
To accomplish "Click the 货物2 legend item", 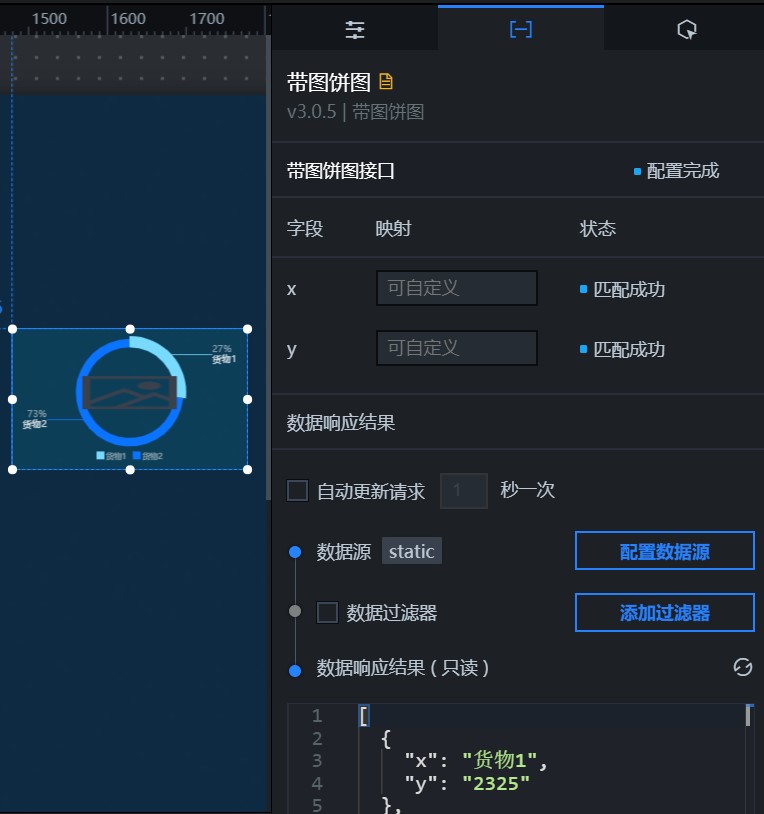I will pyautogui.click(x=148, y=456).
